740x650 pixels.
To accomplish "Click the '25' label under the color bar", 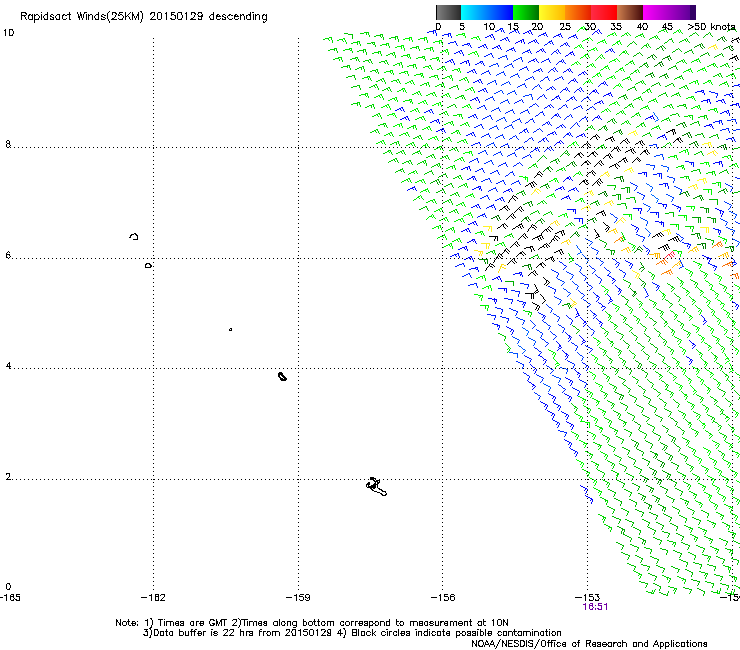I will click(564, 27).
